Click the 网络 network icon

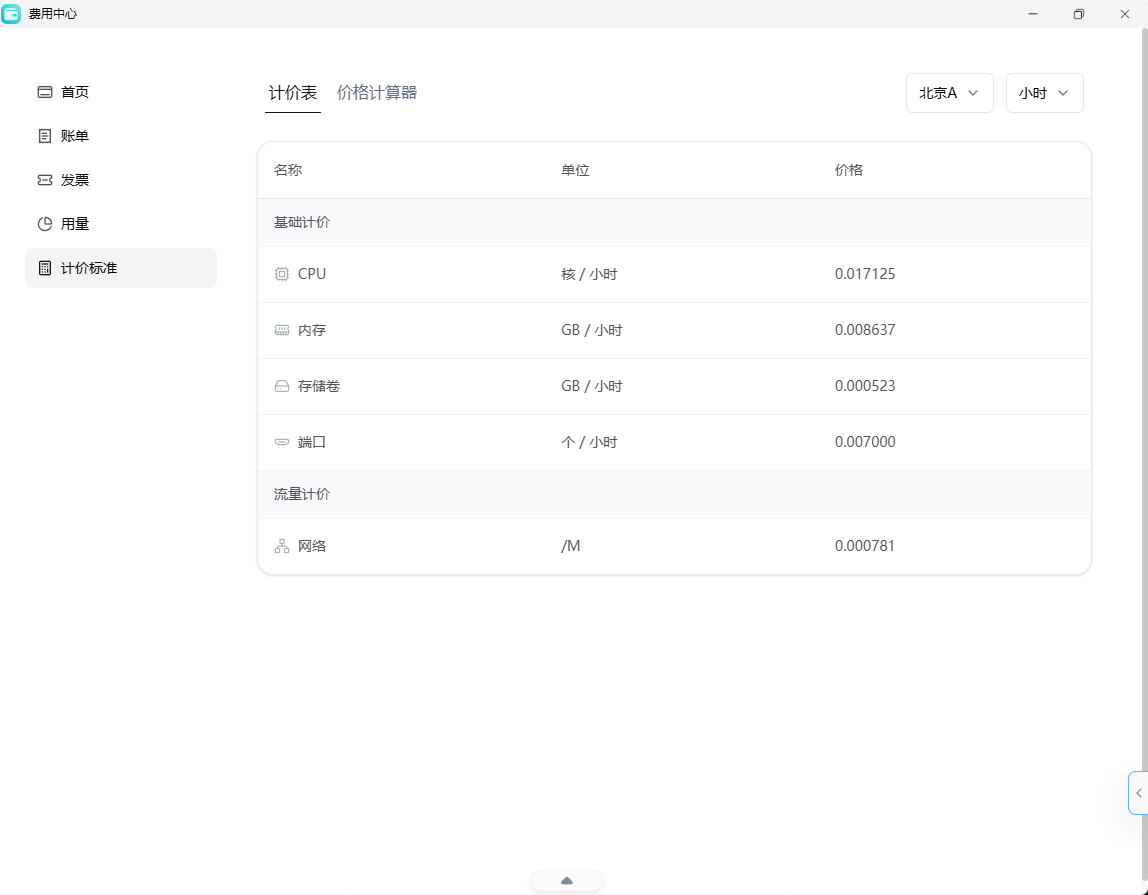coord(282,546)
